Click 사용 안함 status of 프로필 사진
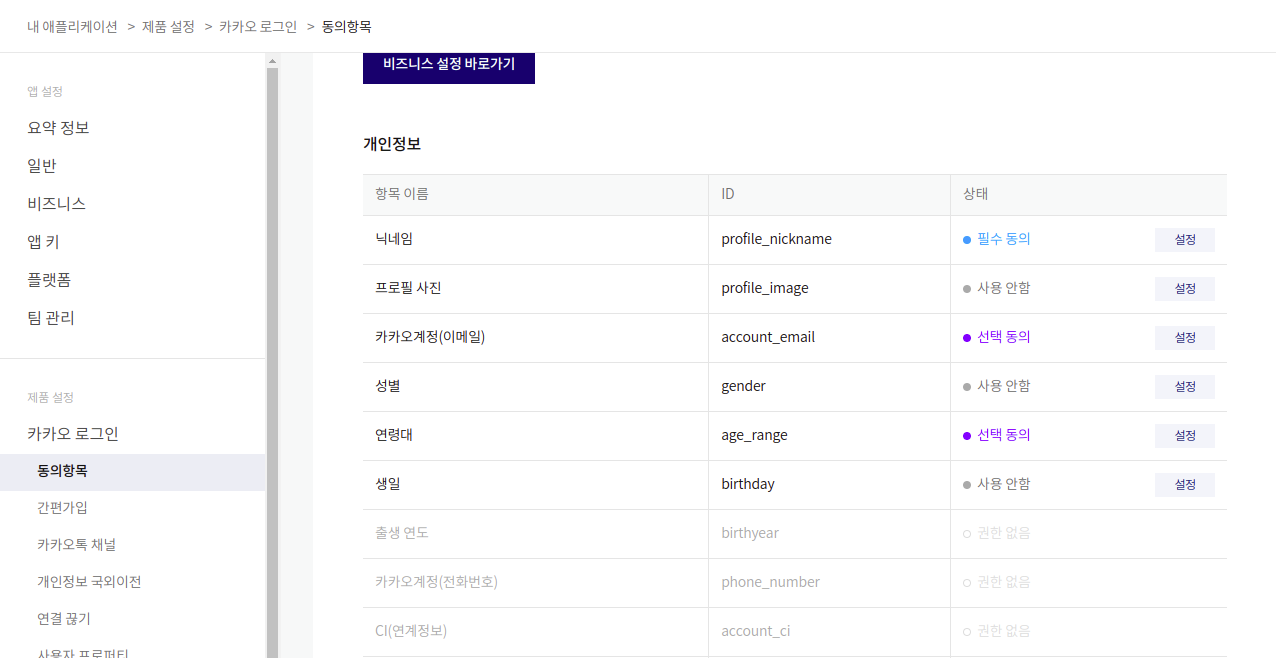 click(997, 288)
